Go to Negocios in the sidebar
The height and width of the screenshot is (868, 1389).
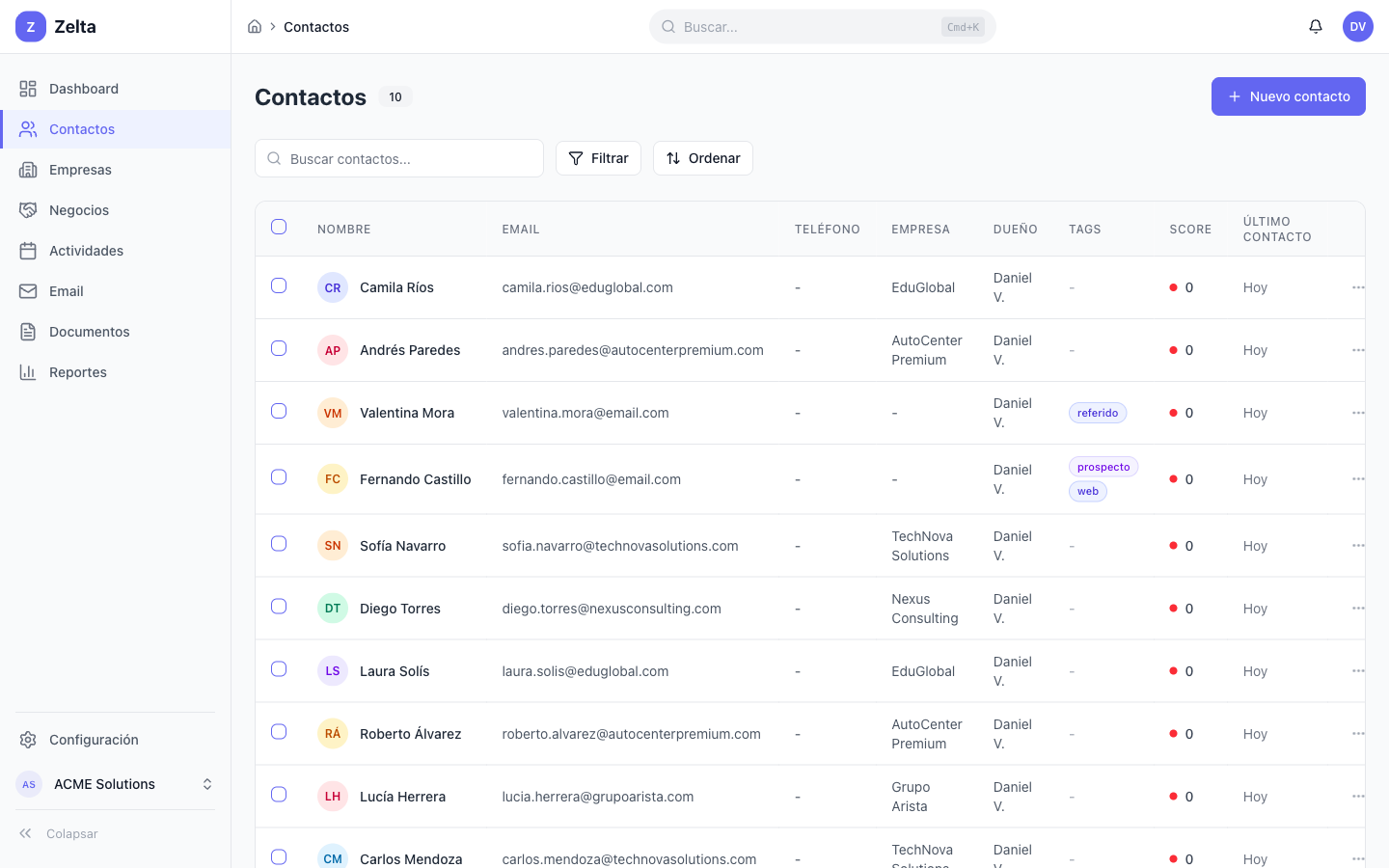tap(79, 210)
